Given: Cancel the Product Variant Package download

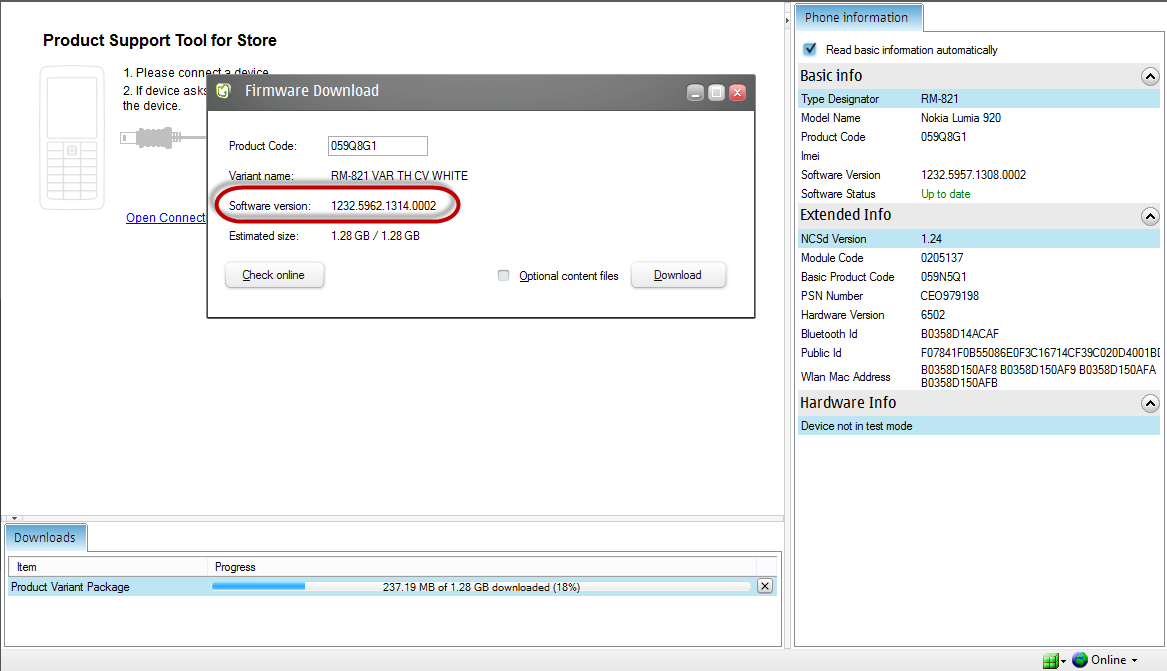Looking at the screenshot, I should pyautogui.click(x=764, y=586).
